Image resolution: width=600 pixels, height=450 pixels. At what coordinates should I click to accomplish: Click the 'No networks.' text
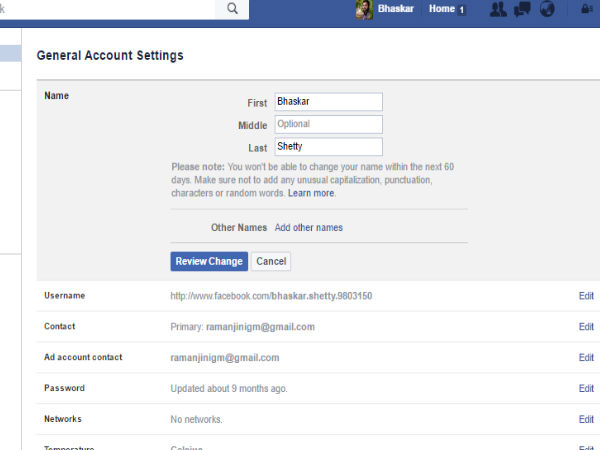pos(196,420)
